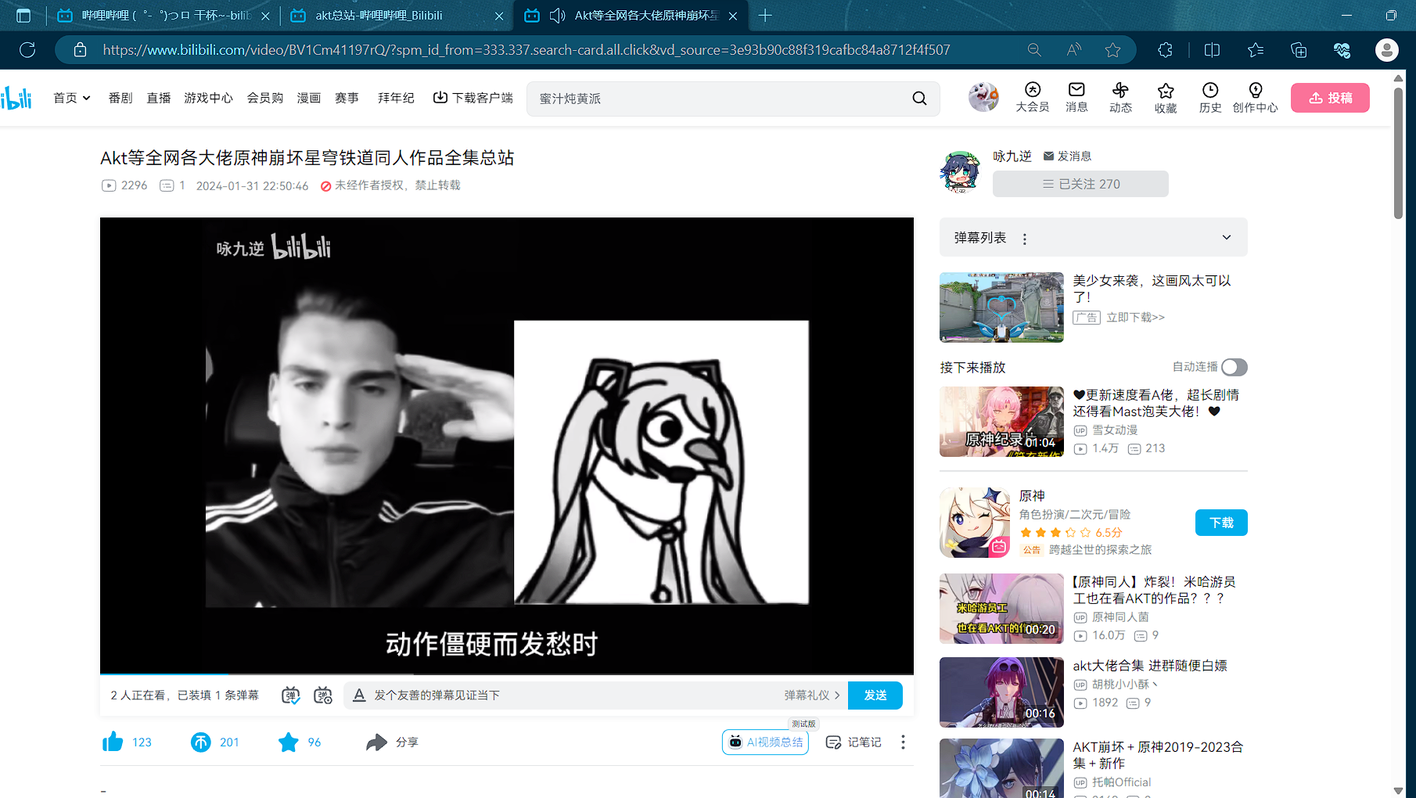Send a message via 发消息 link
This screenshot has width=1416, height=798.
coord(1067,156)
